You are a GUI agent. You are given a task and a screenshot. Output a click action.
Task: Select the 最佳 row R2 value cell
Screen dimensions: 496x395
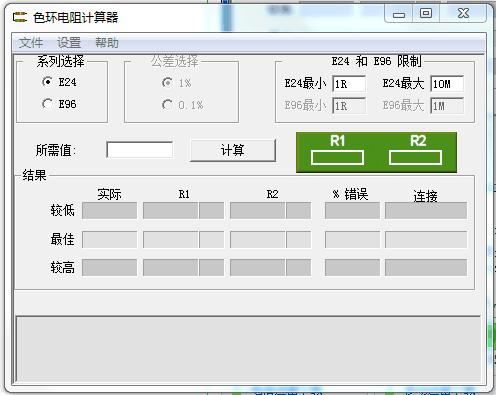click(258, 240)
